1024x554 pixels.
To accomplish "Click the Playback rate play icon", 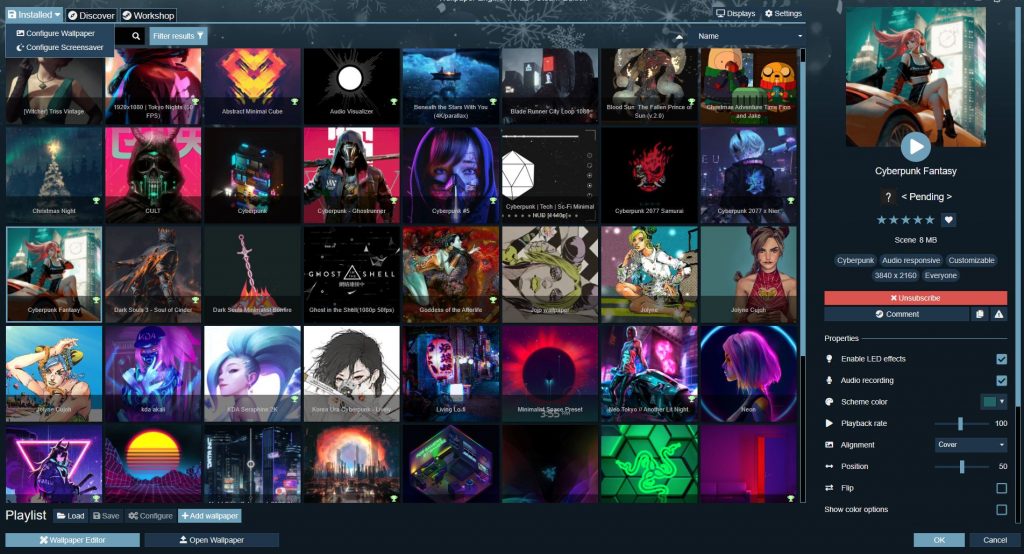I will (x=829, y=423).
